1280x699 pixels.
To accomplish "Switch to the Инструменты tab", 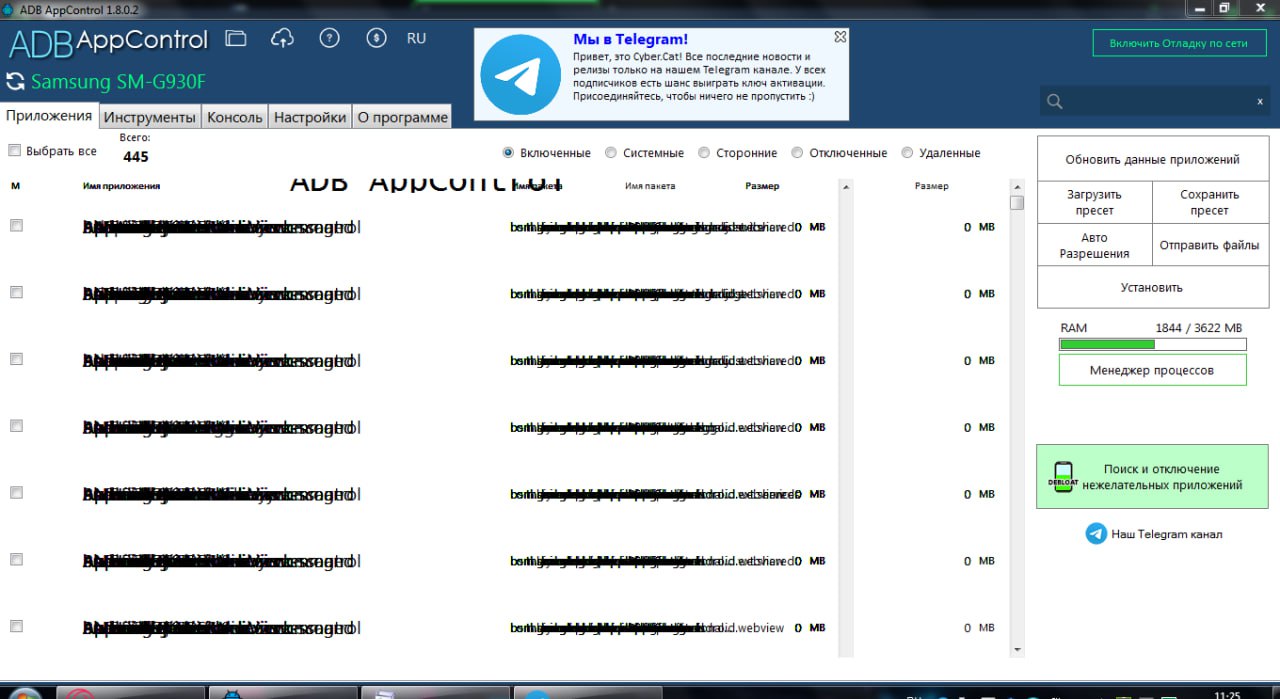I will (150, 117).
